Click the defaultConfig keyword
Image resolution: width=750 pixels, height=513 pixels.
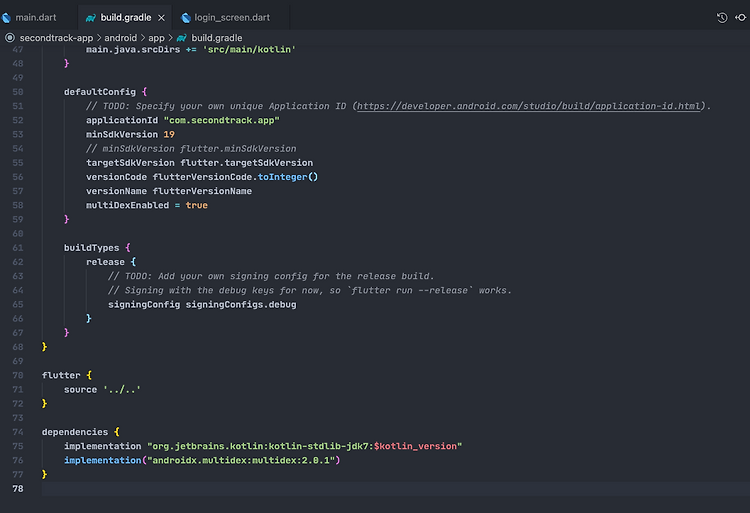pyautogui.click(x=100, y=92)
